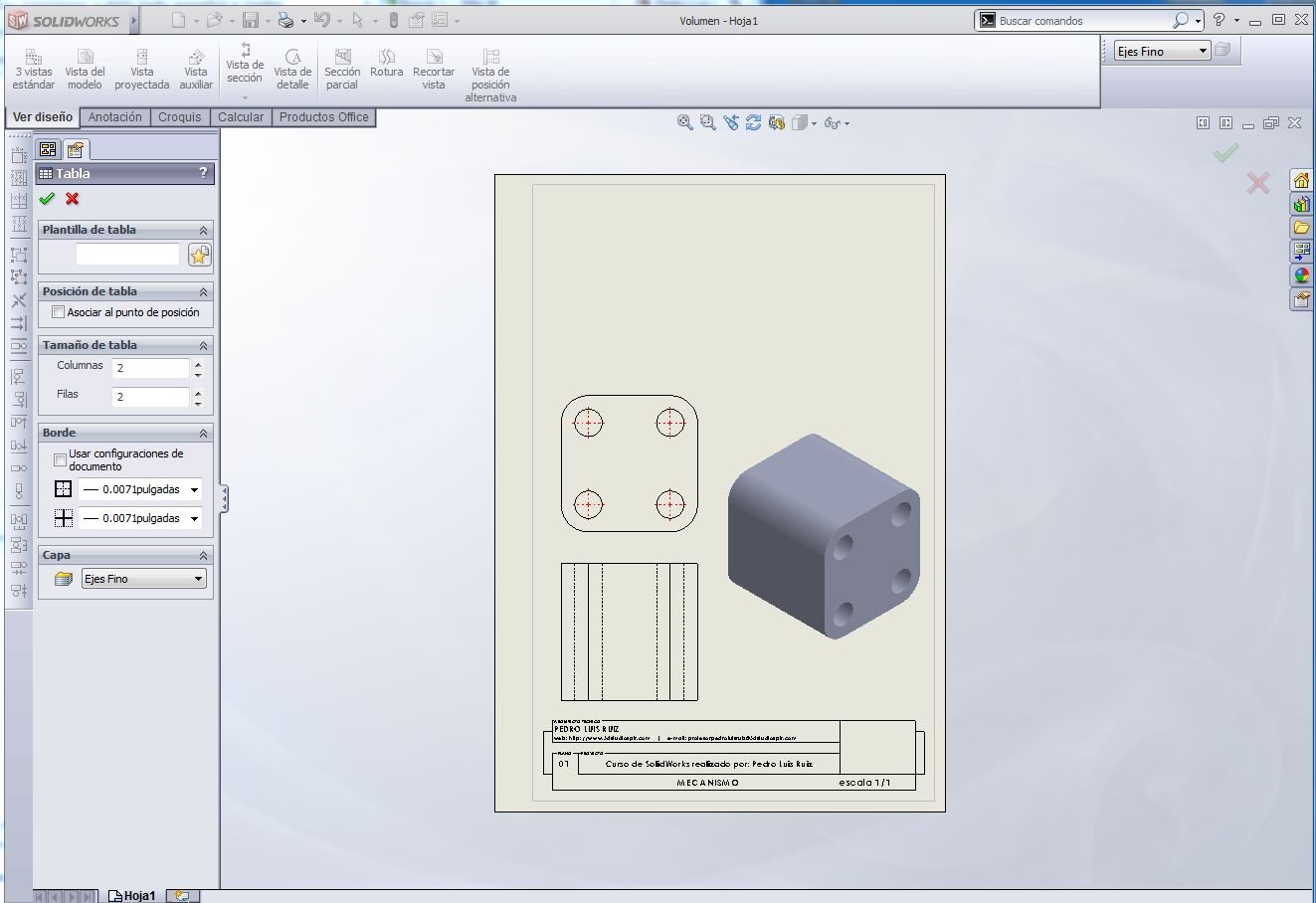Image resolution: width=1316 pixels, height=903 pixels.
Task: Expand the display style cube dropdown
Action: coord(814,123)
